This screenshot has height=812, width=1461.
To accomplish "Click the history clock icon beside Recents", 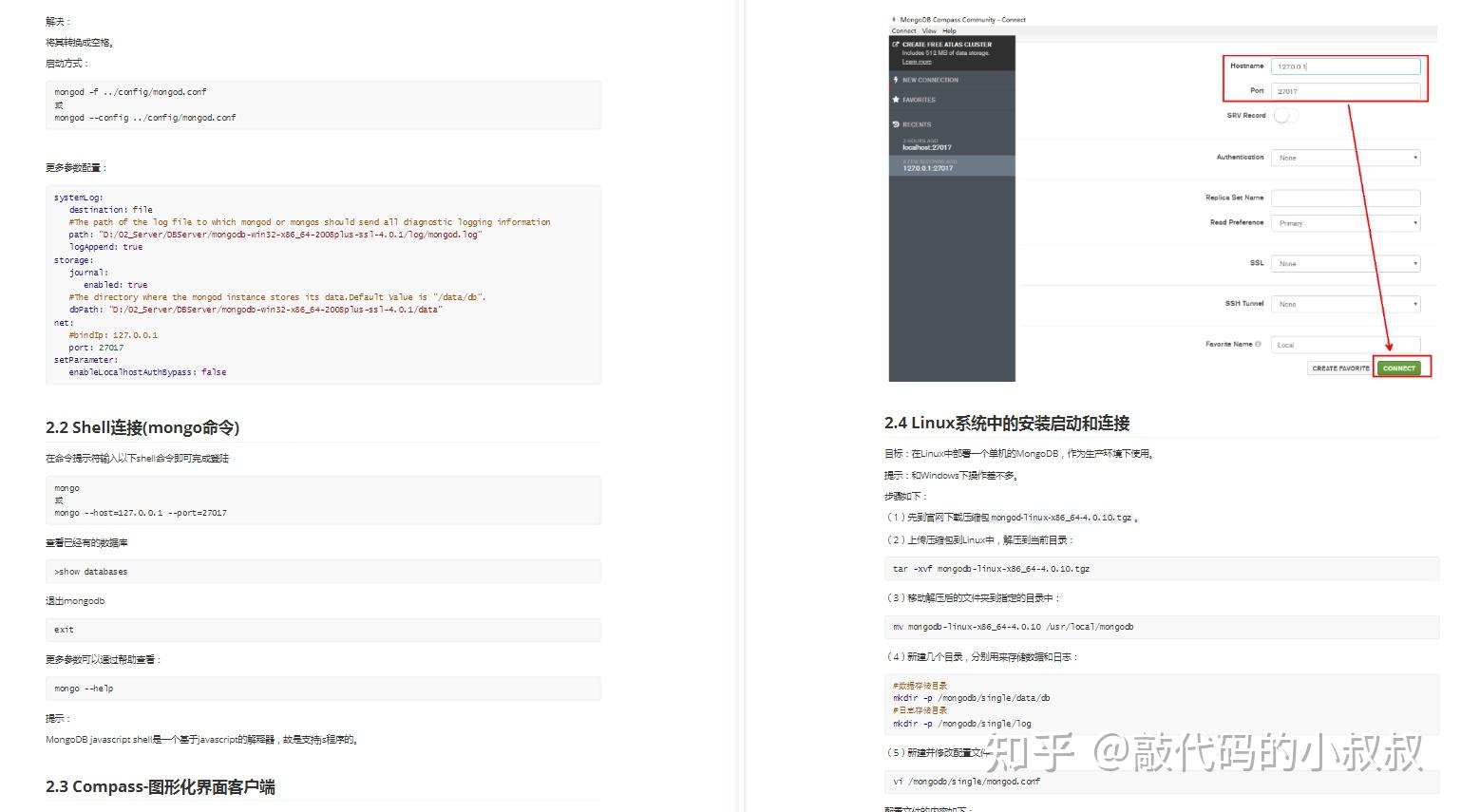I will [895, 124].
